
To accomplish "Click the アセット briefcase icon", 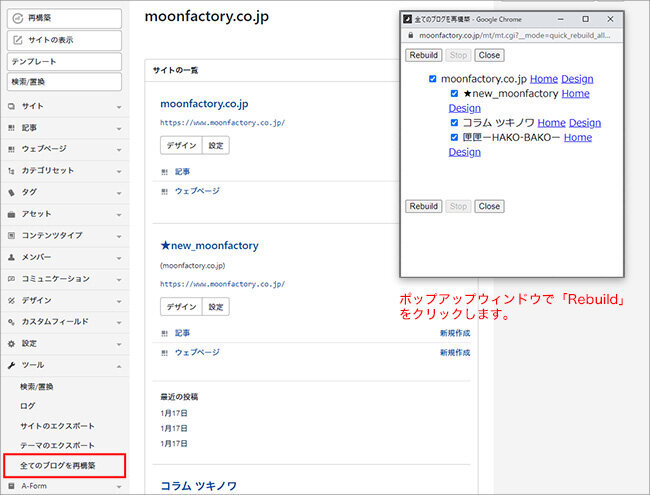I will pos(11,214).
